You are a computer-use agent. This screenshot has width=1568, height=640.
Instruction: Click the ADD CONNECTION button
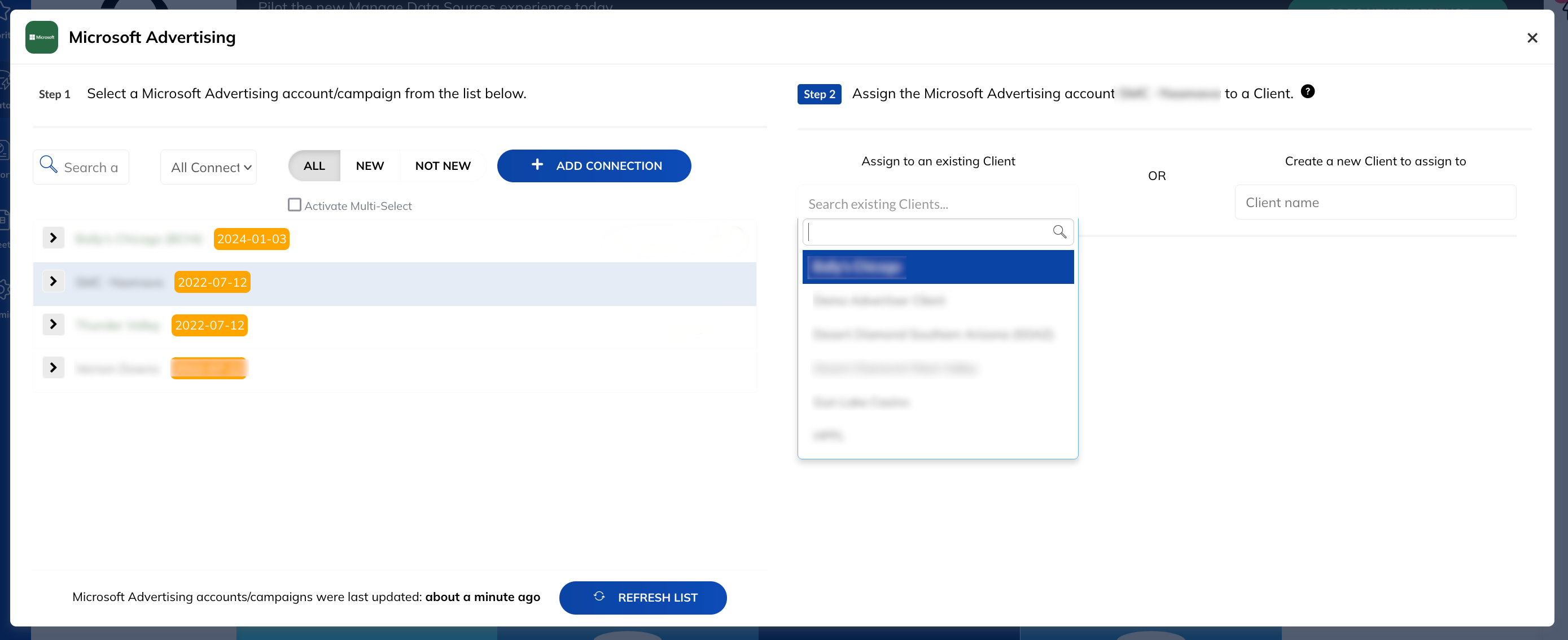coord(594,166)
